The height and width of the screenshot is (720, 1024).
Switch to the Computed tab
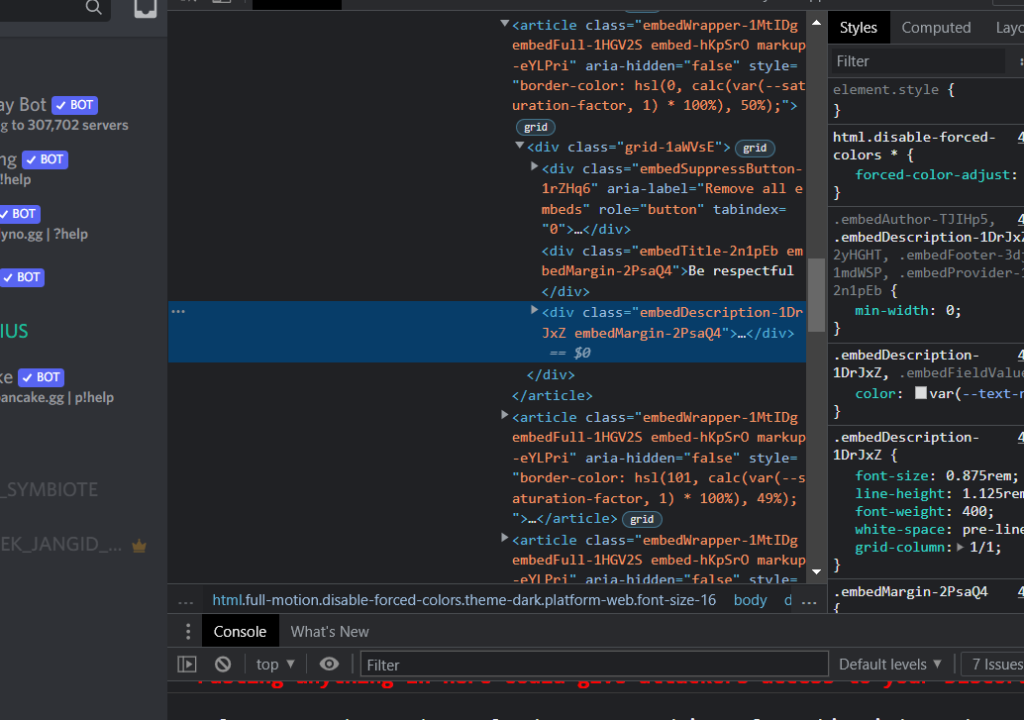coord(936,27)
